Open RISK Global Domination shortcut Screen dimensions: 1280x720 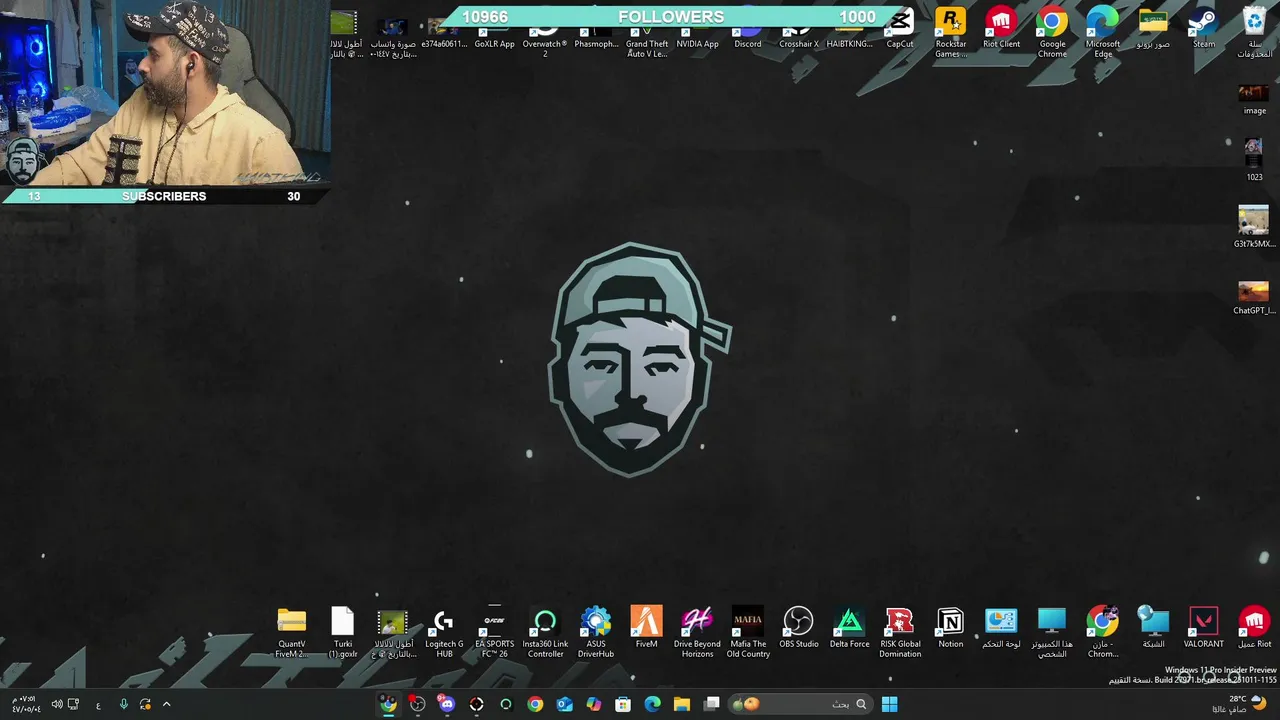tap(900, 632)
